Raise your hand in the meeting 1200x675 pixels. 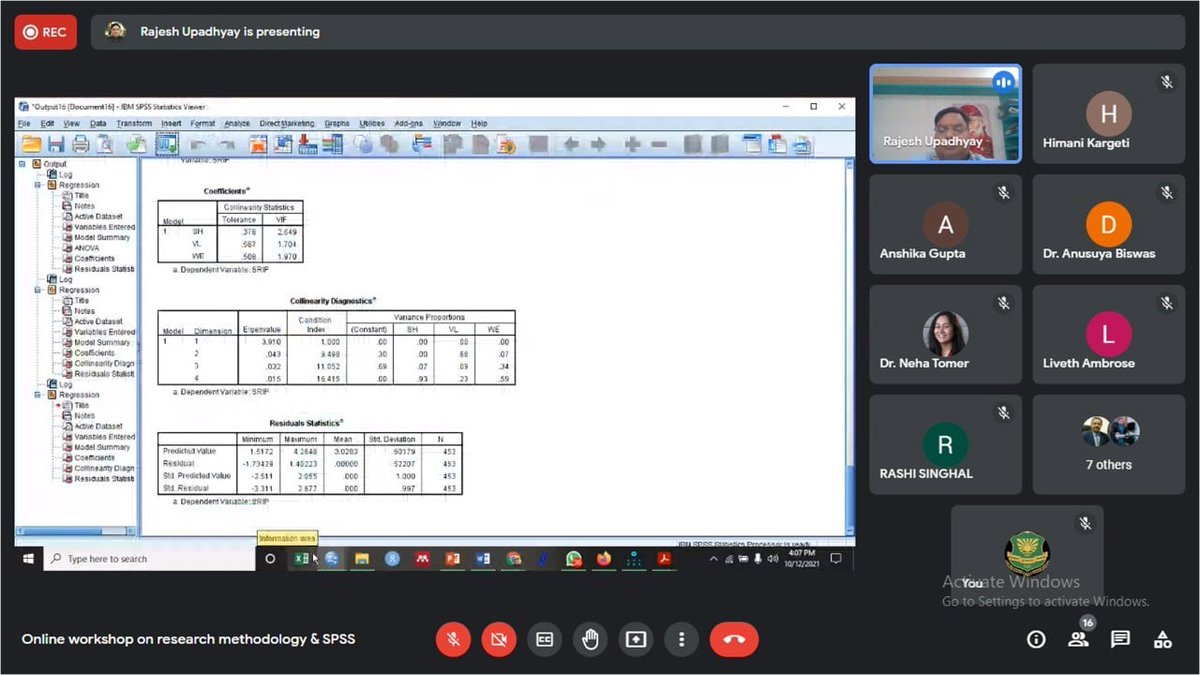(x=591, y=639)
